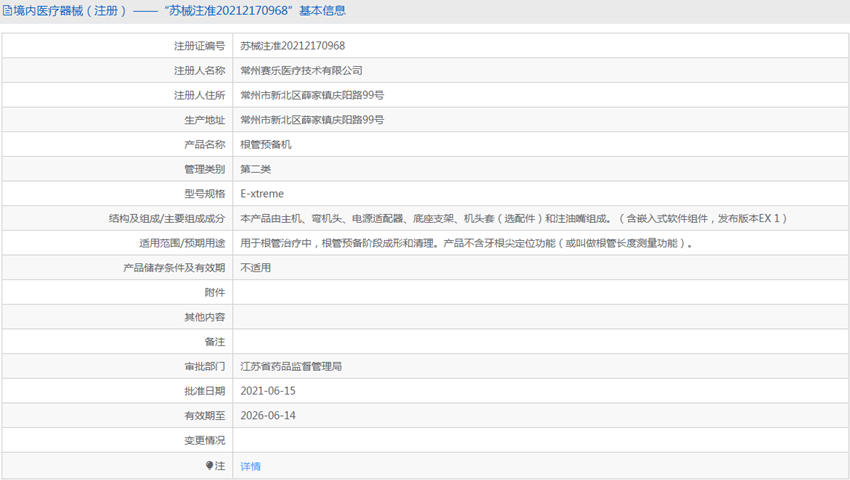Select approving department 江苏省药品监督管理局

pos(291,366)
